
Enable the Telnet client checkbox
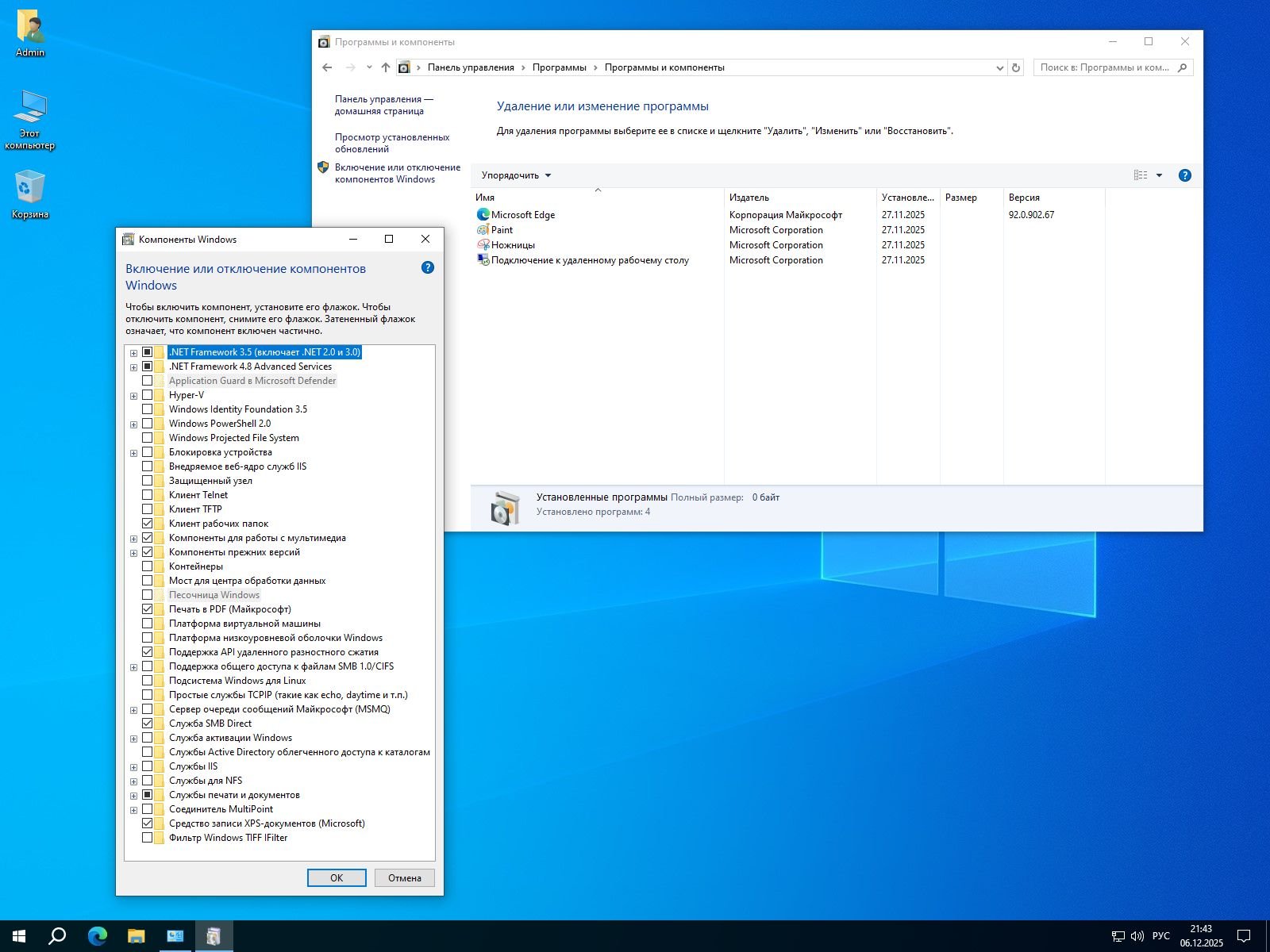[148, 495]
